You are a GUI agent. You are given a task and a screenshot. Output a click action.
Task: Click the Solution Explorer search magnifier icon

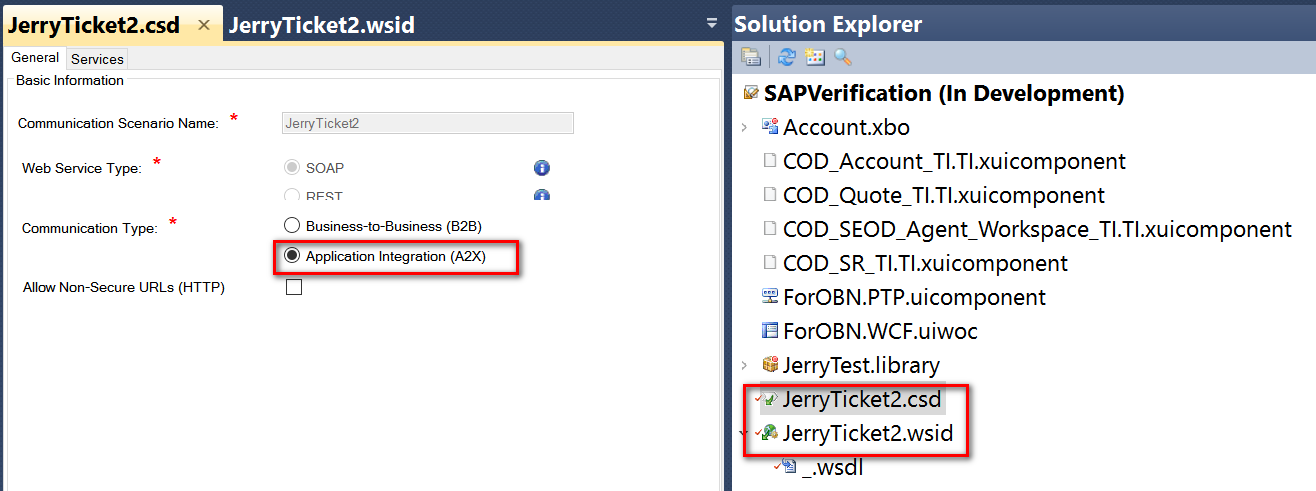click(842, 57)
